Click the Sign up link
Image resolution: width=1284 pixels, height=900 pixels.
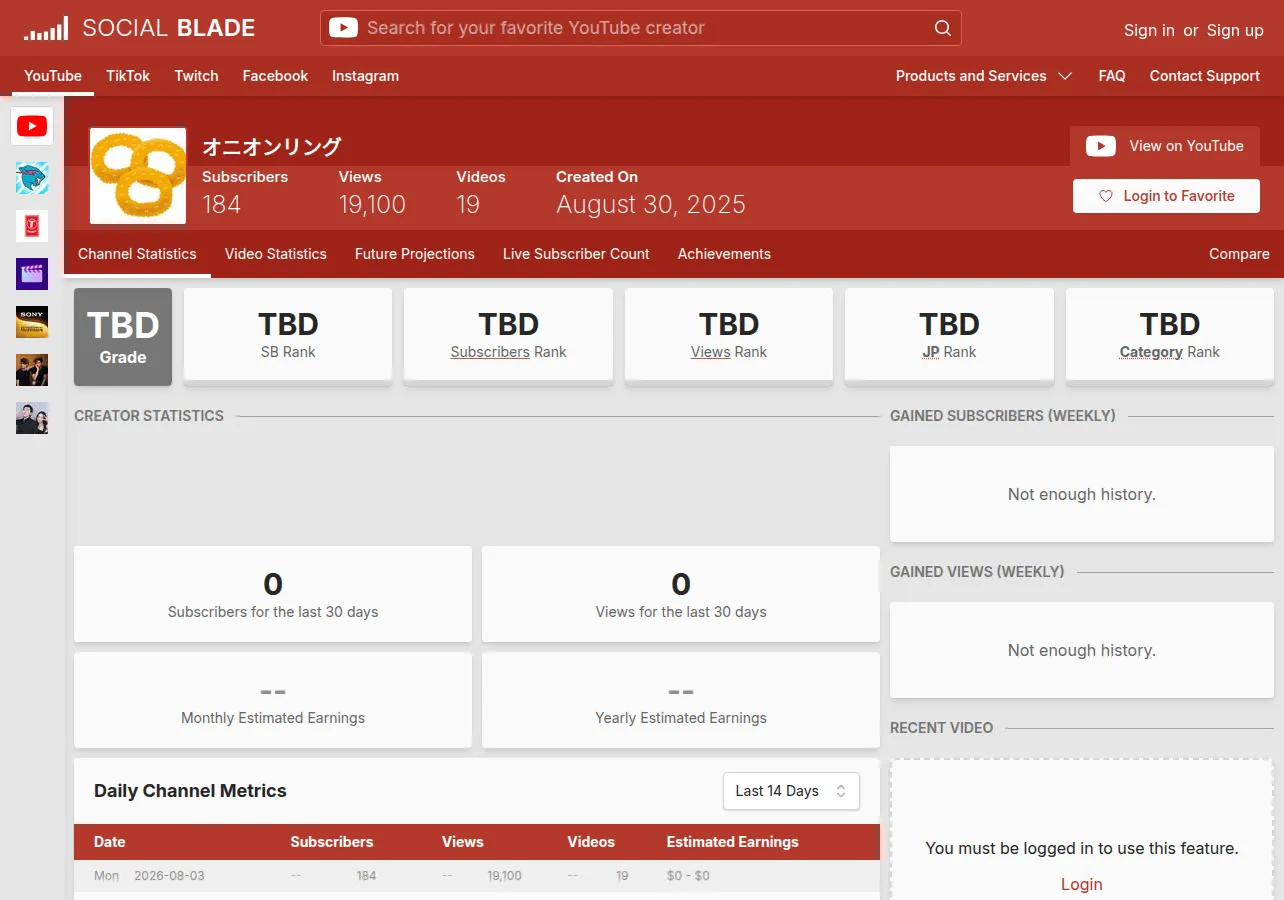[1235, 30]
